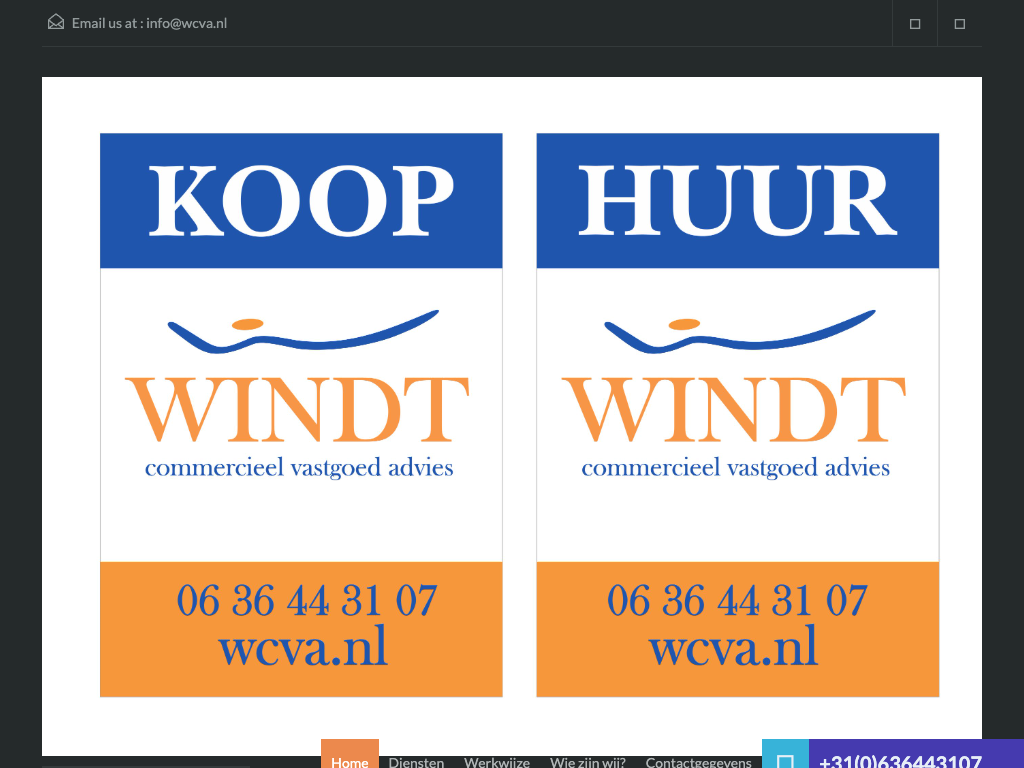Go to the Werkwijze page
1024x768 pixels.
(497, 759)
